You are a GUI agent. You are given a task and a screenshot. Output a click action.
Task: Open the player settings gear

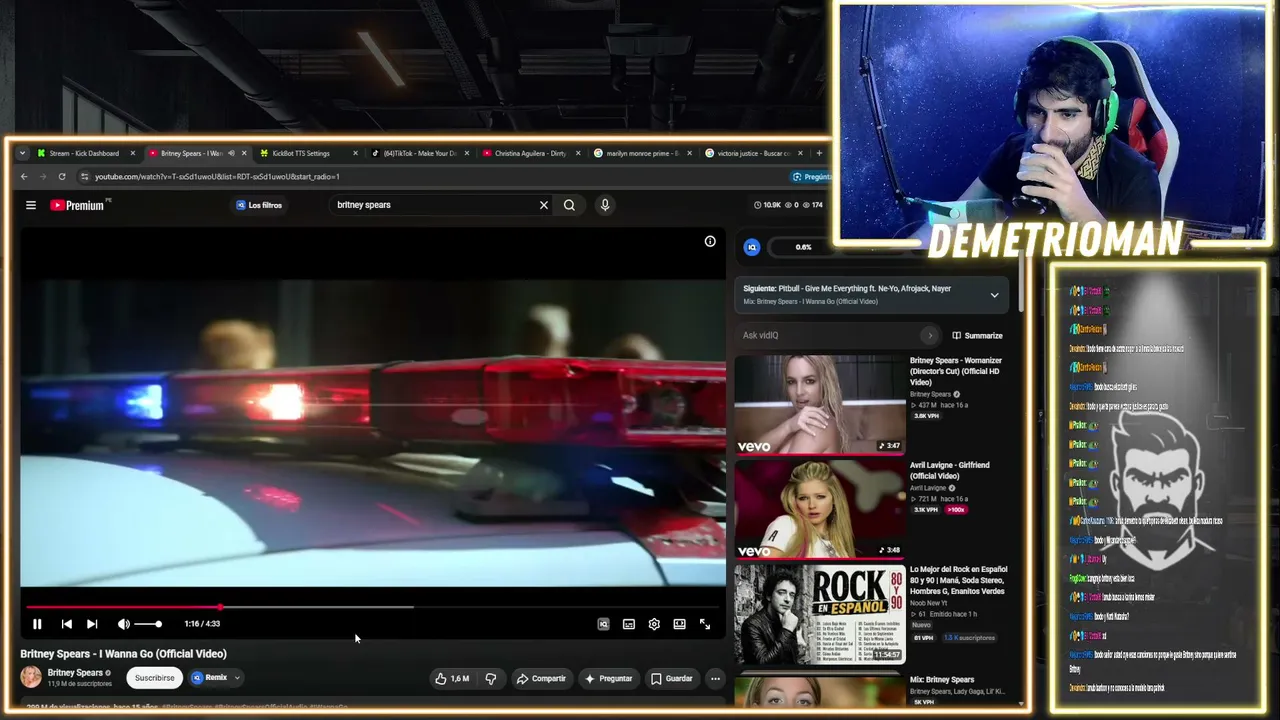[654, 624]
